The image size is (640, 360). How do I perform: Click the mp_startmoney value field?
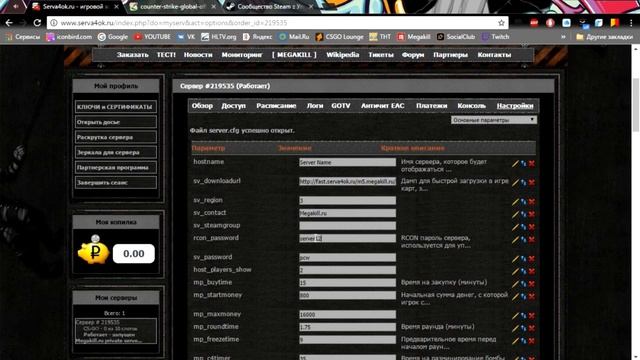coord(347,296)
